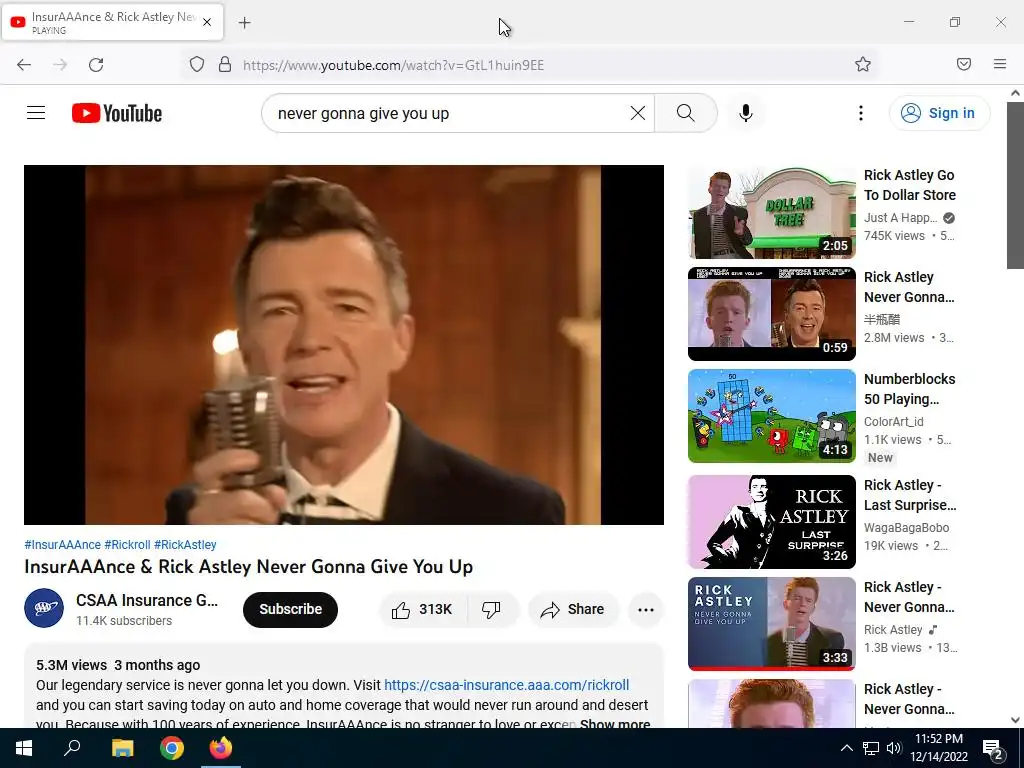
Task: Like the video with thumbs up
Action: [x=423, y=609]
